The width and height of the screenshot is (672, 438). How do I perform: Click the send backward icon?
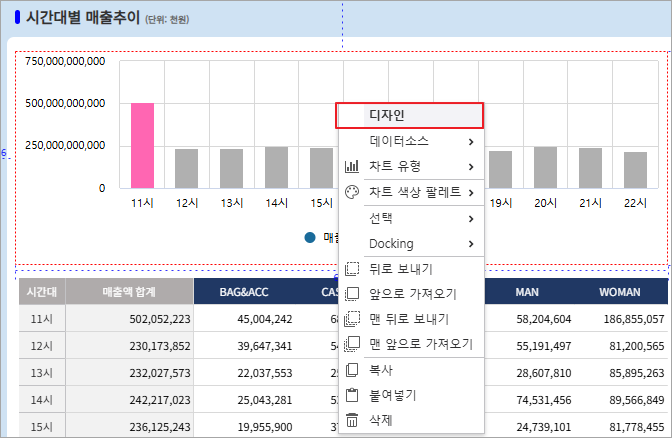(351, 269)
